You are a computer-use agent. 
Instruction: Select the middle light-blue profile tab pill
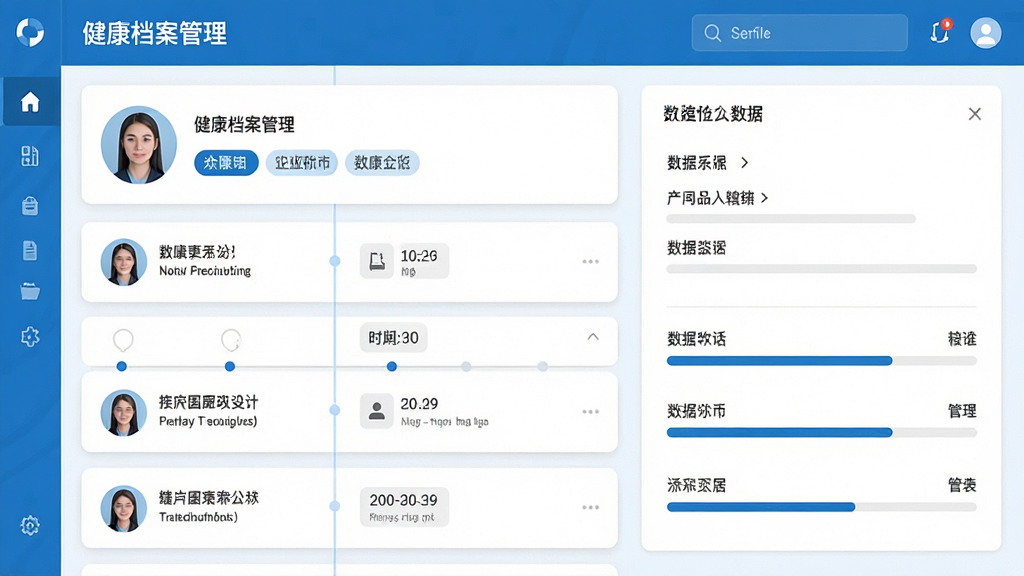click(302, 163)
